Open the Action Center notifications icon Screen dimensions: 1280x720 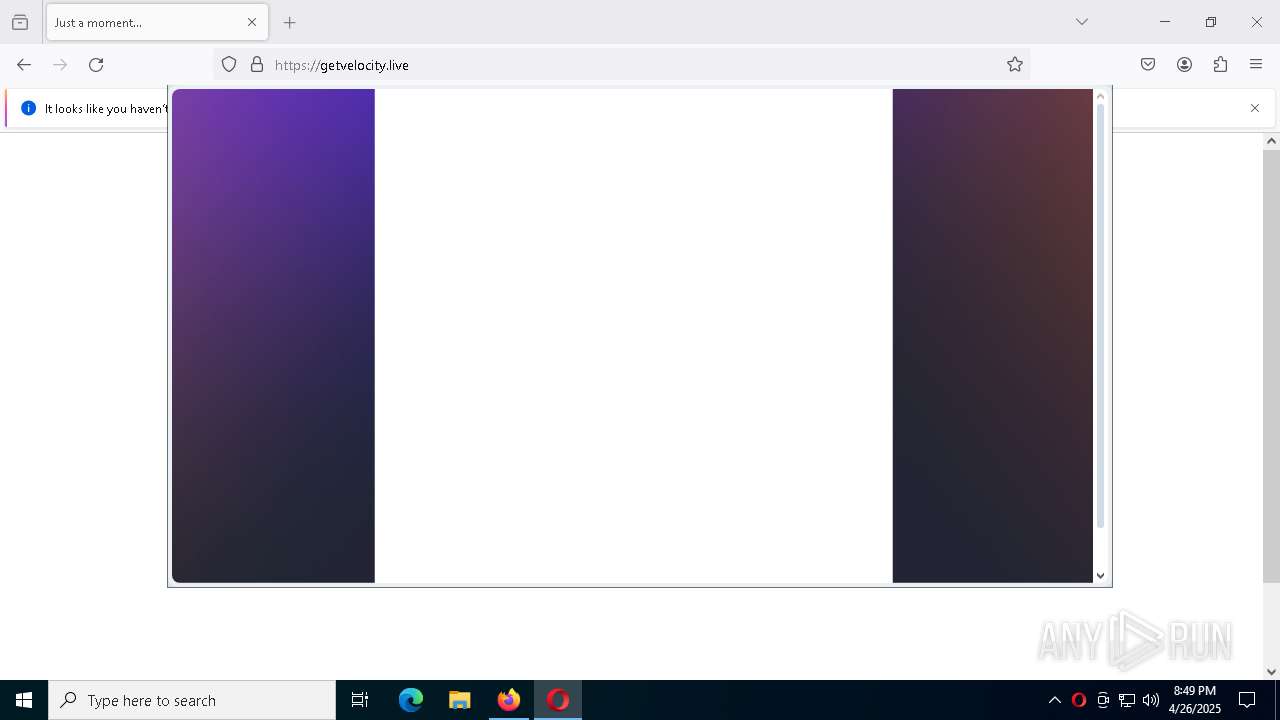[x=1247, y=700]
